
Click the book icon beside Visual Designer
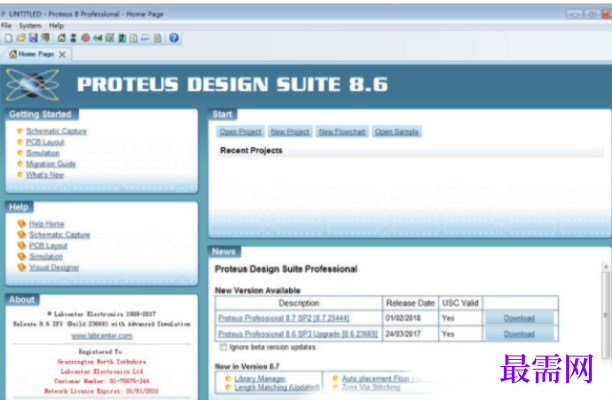21,267
